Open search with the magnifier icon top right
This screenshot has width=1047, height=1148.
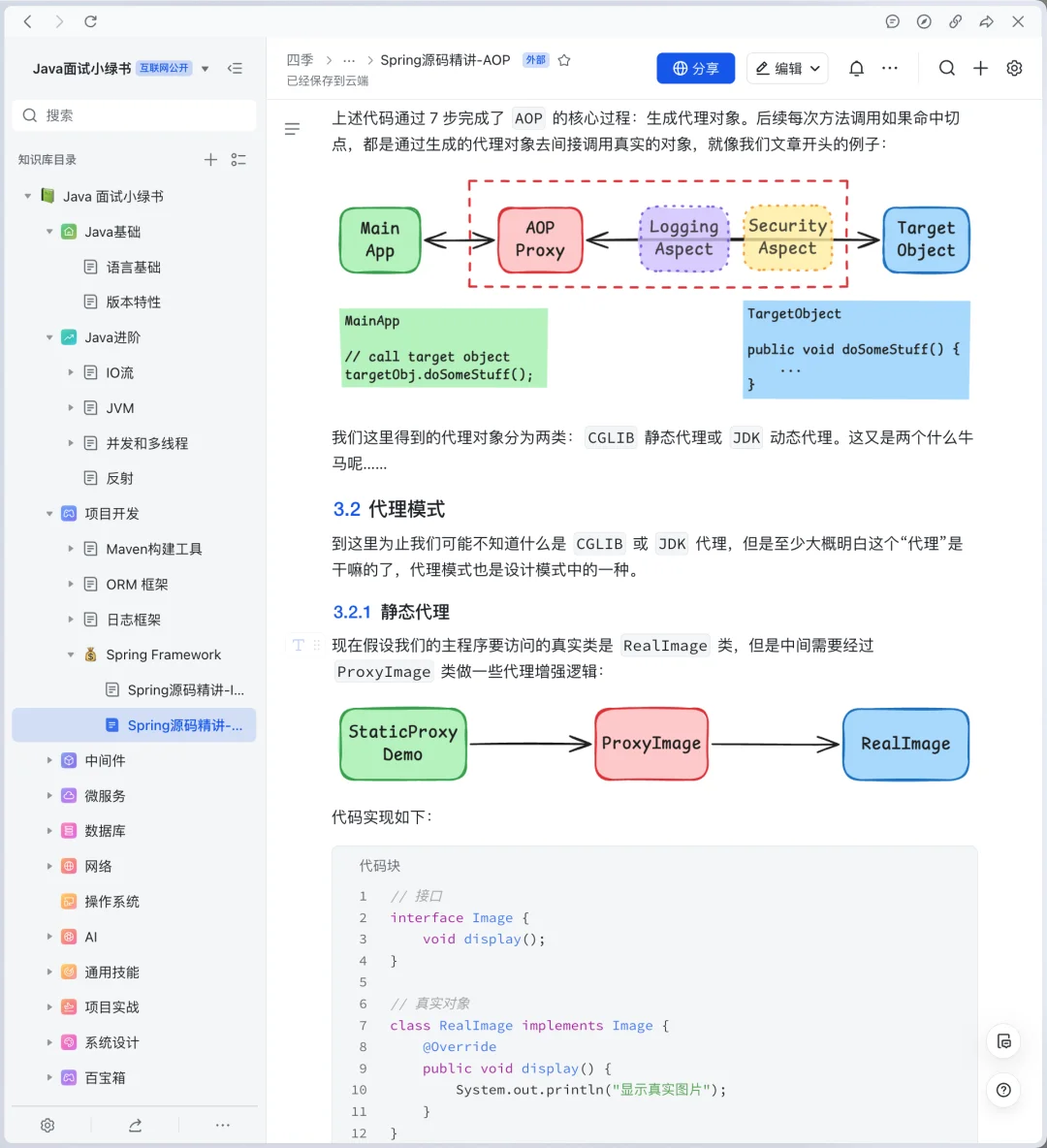tap(947, 68)
